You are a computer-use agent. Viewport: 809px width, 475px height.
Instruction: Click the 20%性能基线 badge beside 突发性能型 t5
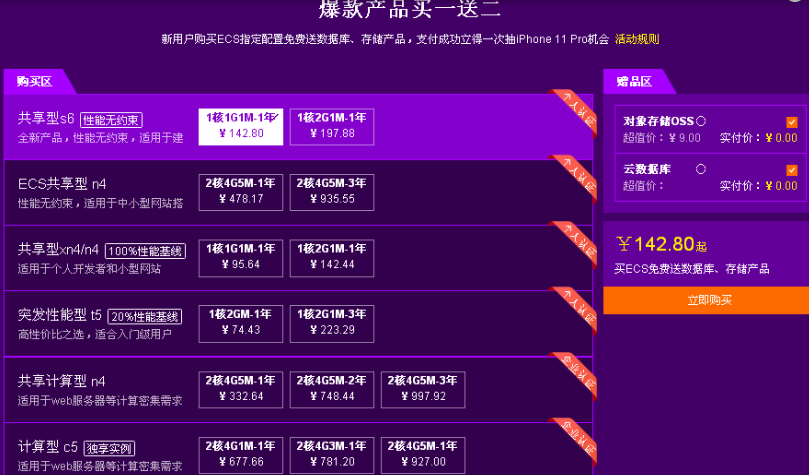click(144, 316)
